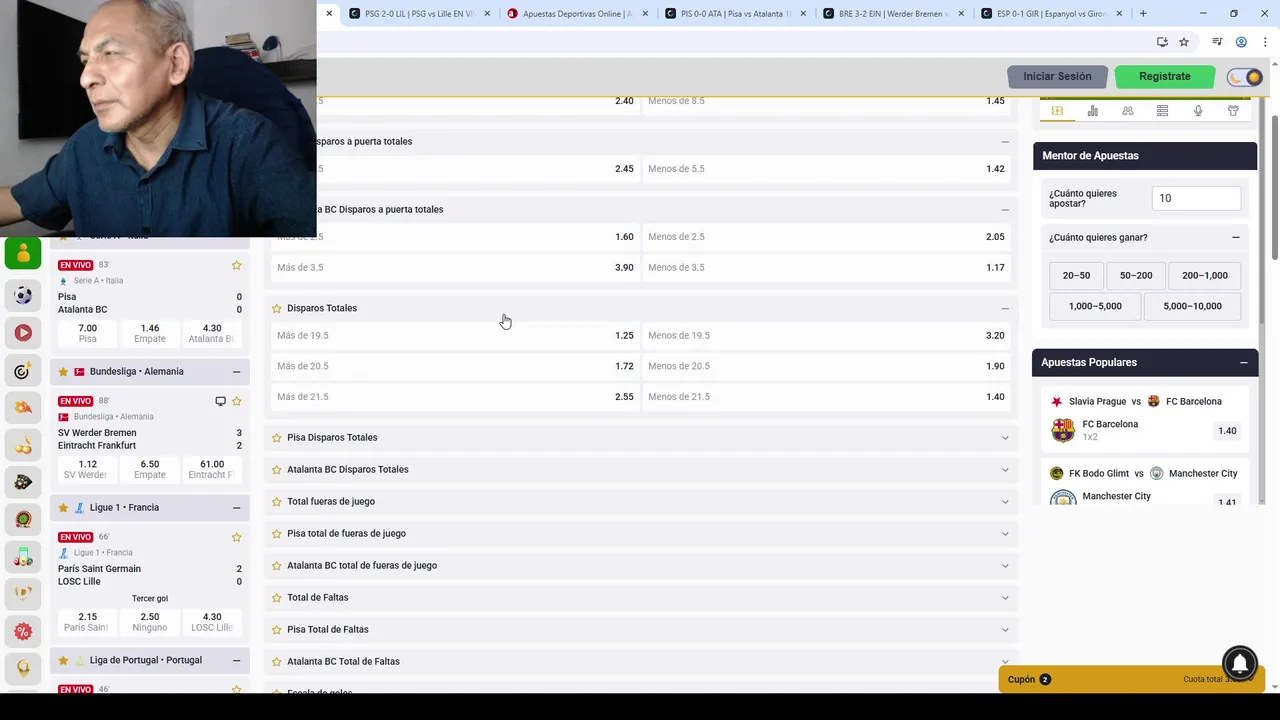Viewport: 1280px width, 720px height.
Task: Open the match field view widget icon
Action: (x=1057, y=111)
